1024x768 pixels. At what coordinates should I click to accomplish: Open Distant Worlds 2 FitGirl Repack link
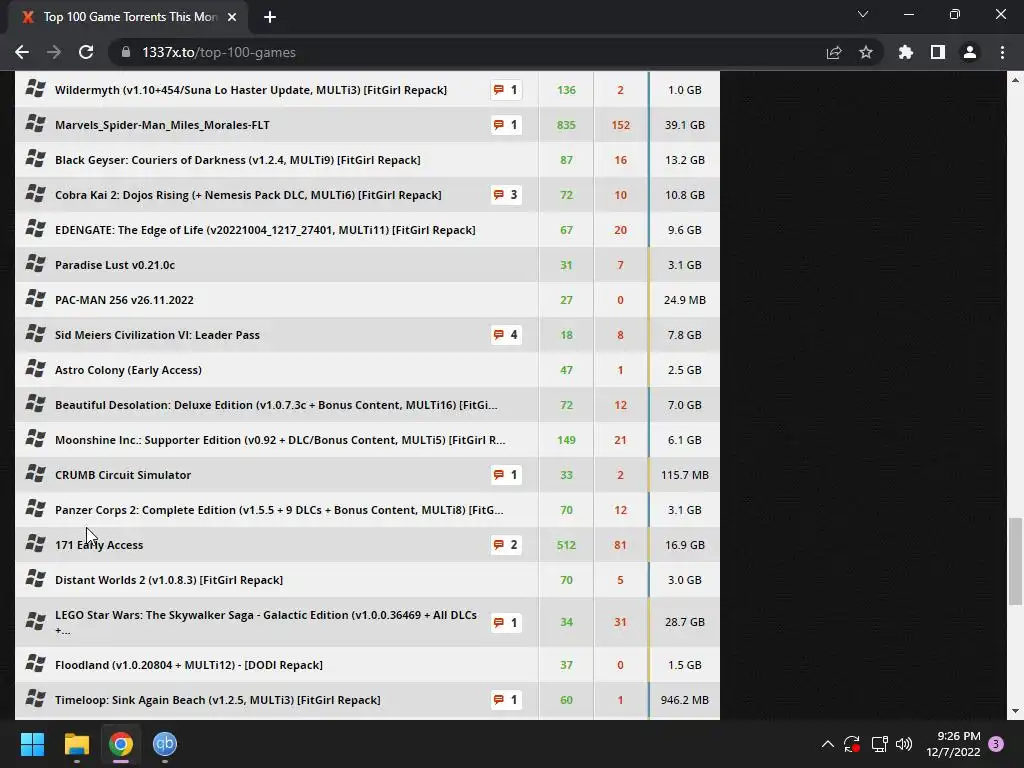click(168, 580)
